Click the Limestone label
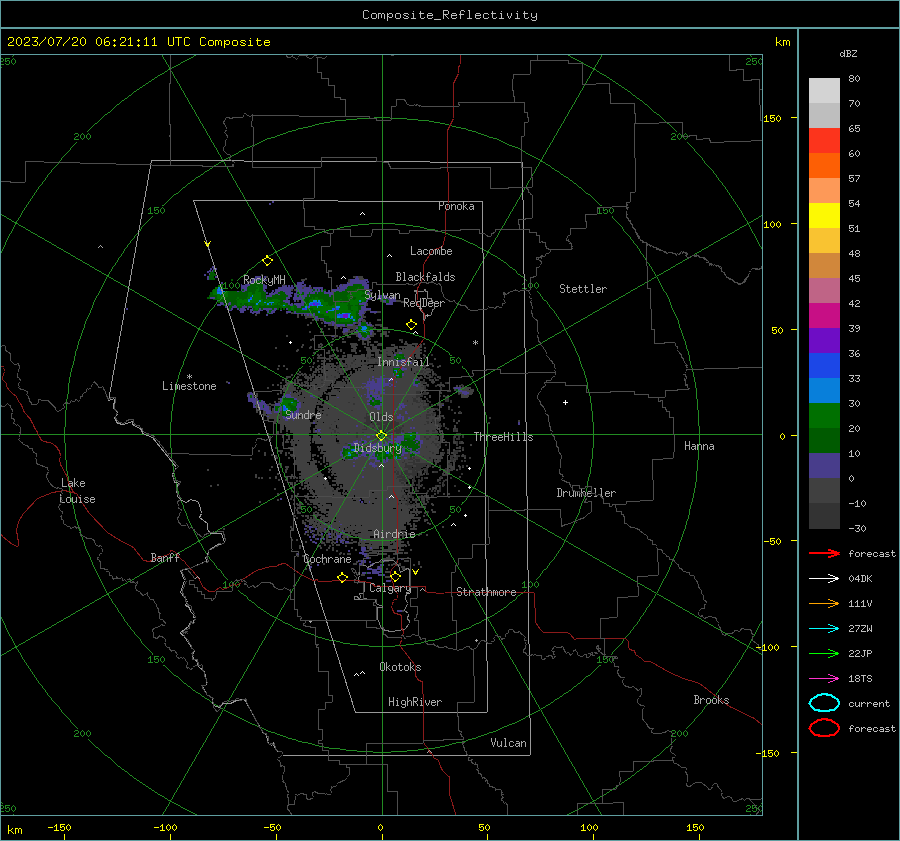 point(189,386)
